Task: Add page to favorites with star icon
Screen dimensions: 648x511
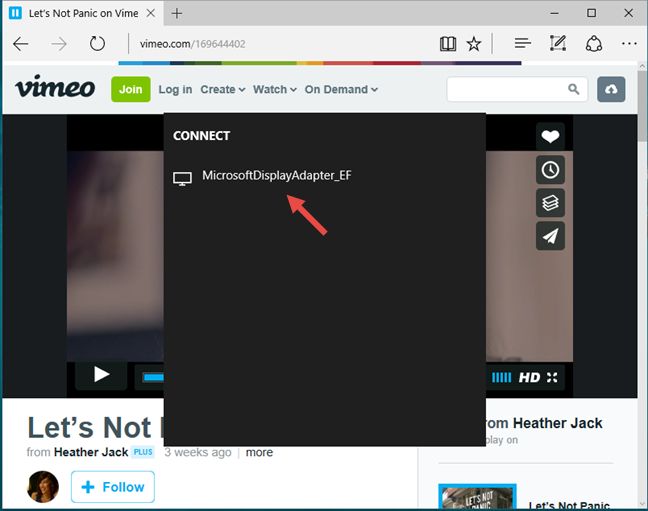Action: tap(474, 43)
